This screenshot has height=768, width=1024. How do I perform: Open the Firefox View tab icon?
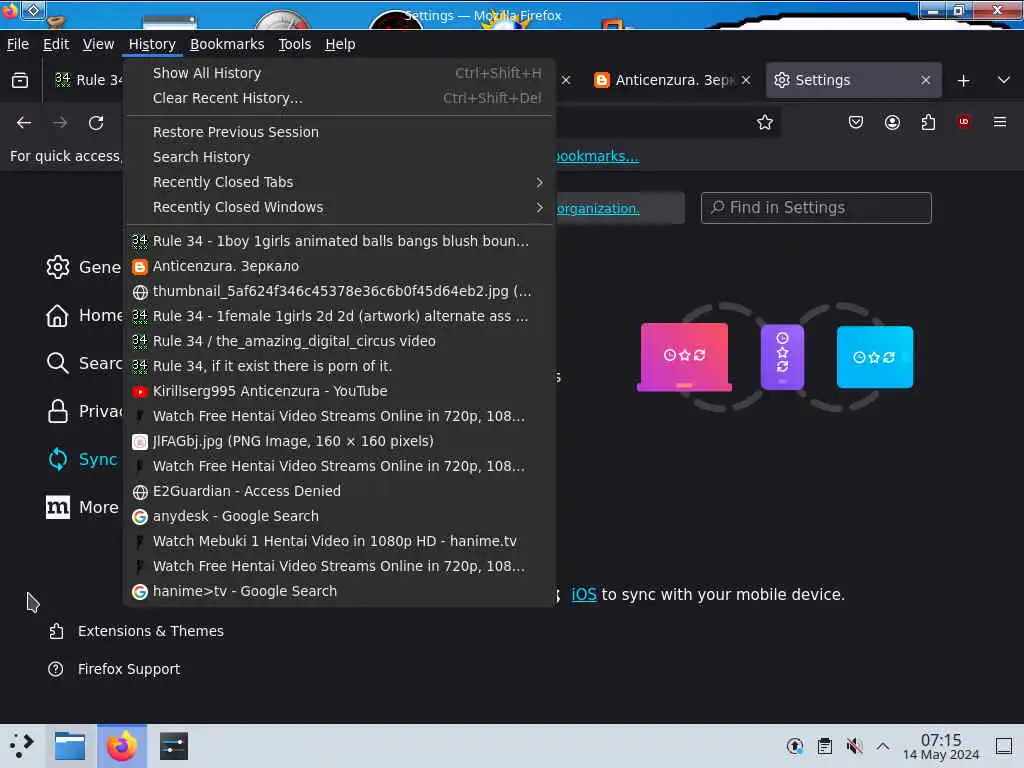click(x=20, y=80)
